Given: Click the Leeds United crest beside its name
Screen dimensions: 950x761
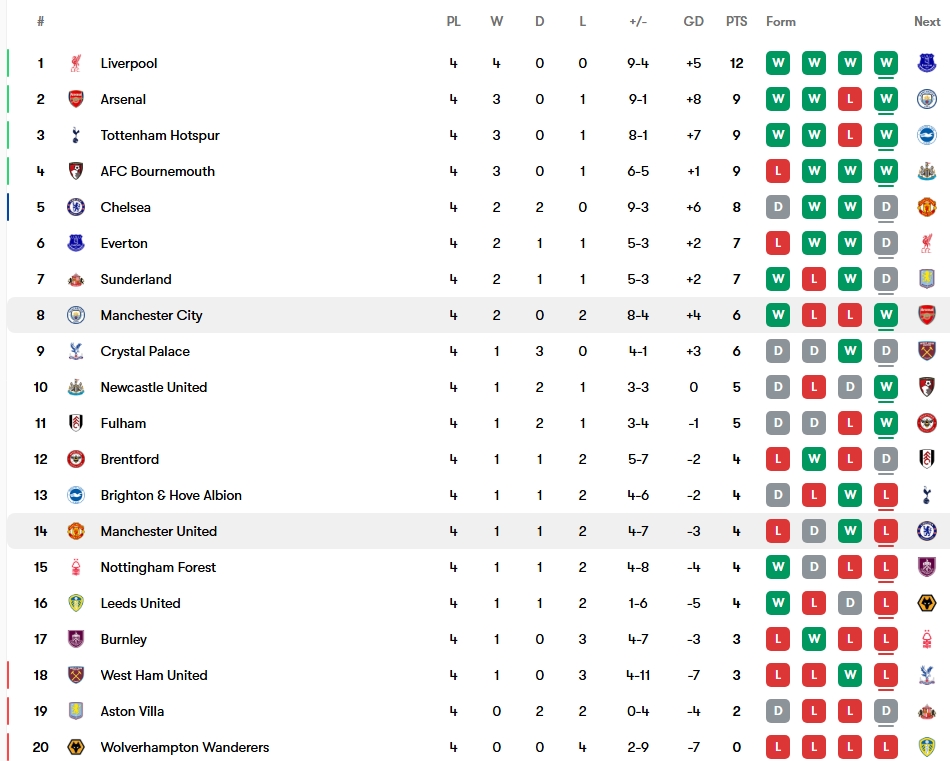Looking at the screenshot, I should click(76, 603).
